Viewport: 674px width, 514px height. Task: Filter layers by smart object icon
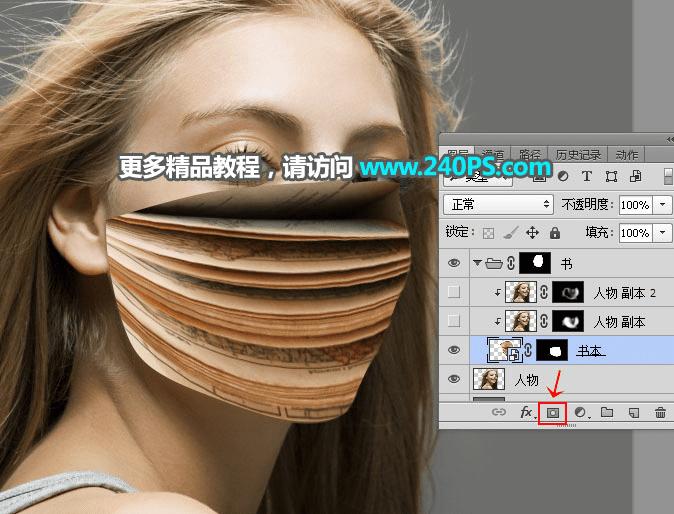(636, 176)
